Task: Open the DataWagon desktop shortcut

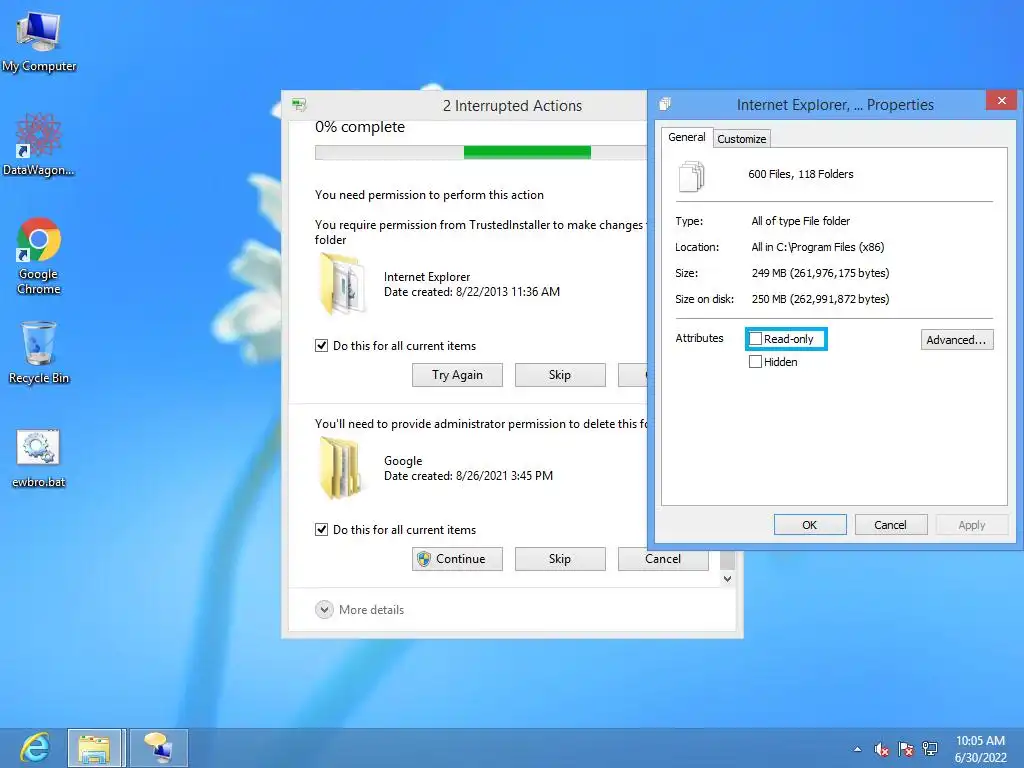Action: point(39,144)
